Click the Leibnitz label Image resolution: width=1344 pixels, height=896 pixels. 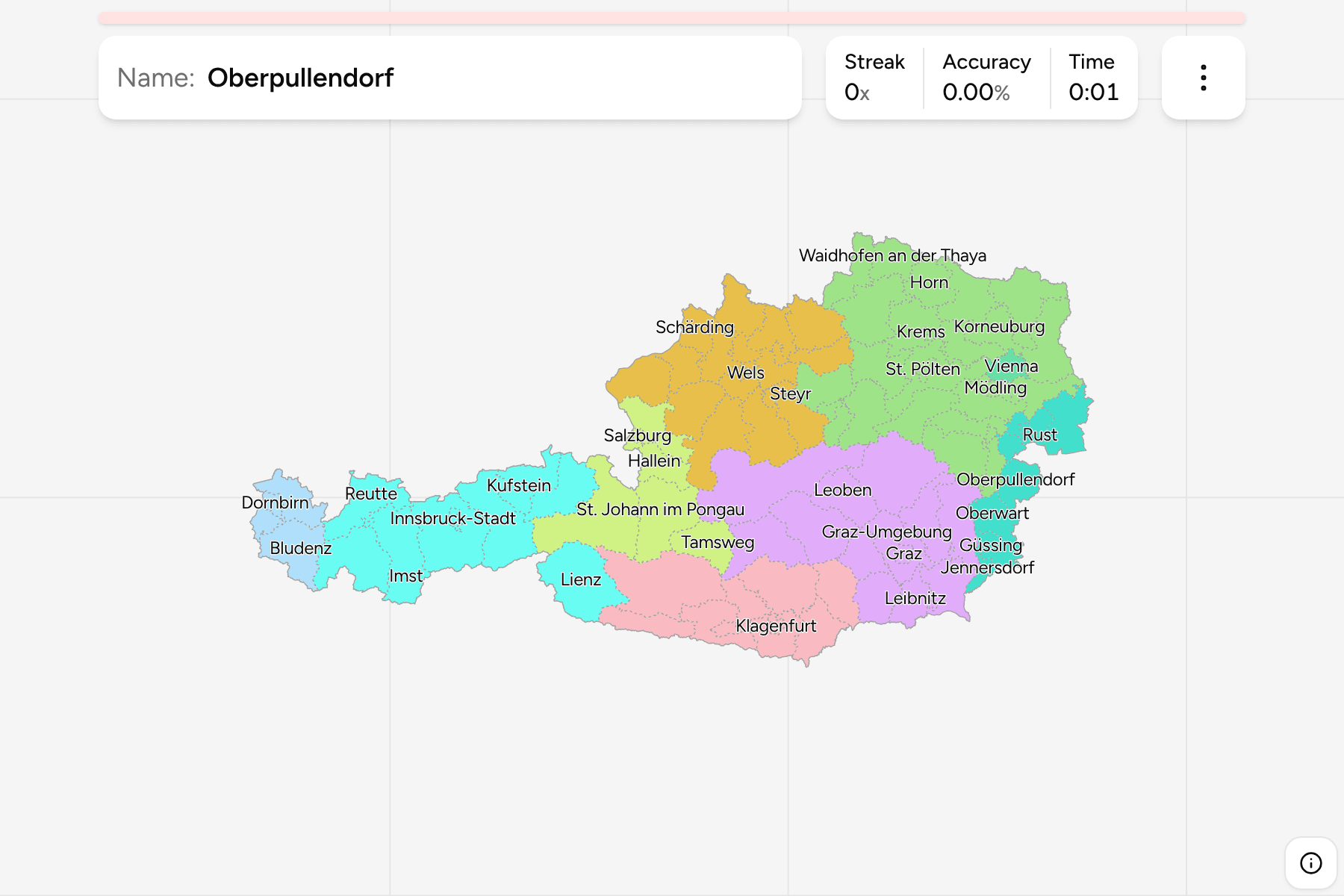(x=915, y=598)
